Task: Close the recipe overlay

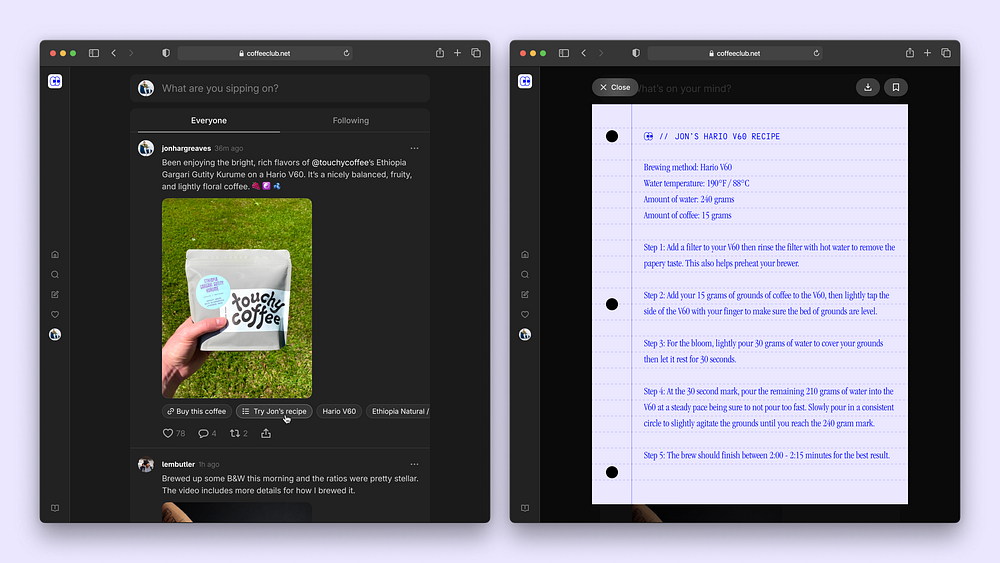Action: 615,87
